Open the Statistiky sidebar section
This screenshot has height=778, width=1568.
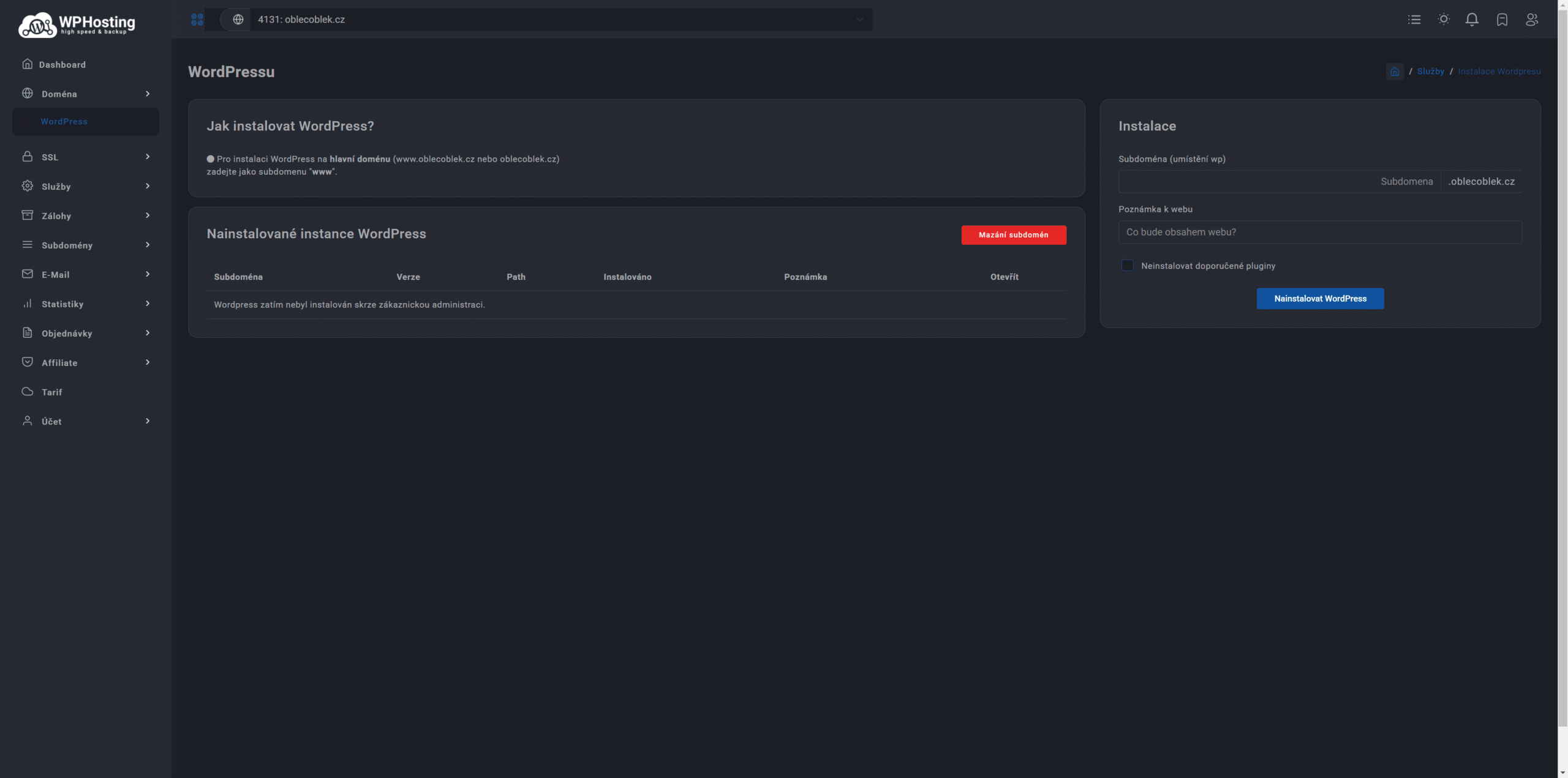point(86,304)
